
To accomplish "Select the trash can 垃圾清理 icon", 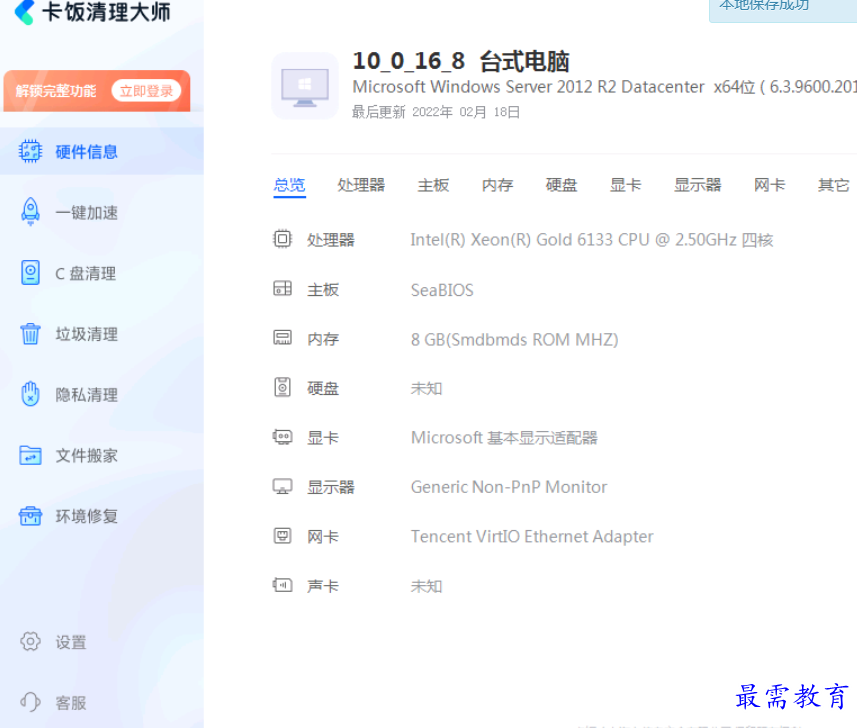I will click(30, 334).
